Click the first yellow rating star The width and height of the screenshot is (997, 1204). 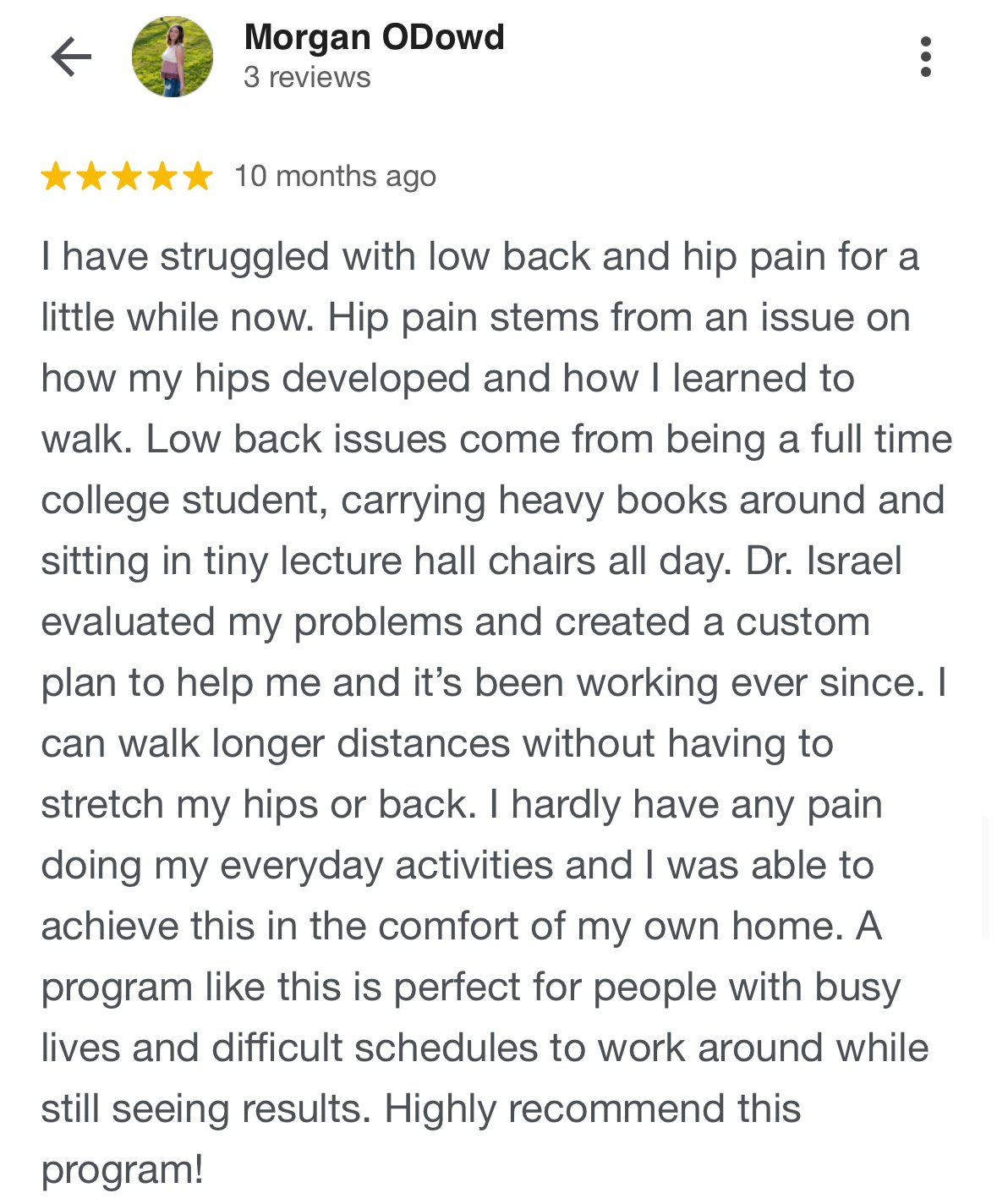pyautogui.click(x=56, y=177)
